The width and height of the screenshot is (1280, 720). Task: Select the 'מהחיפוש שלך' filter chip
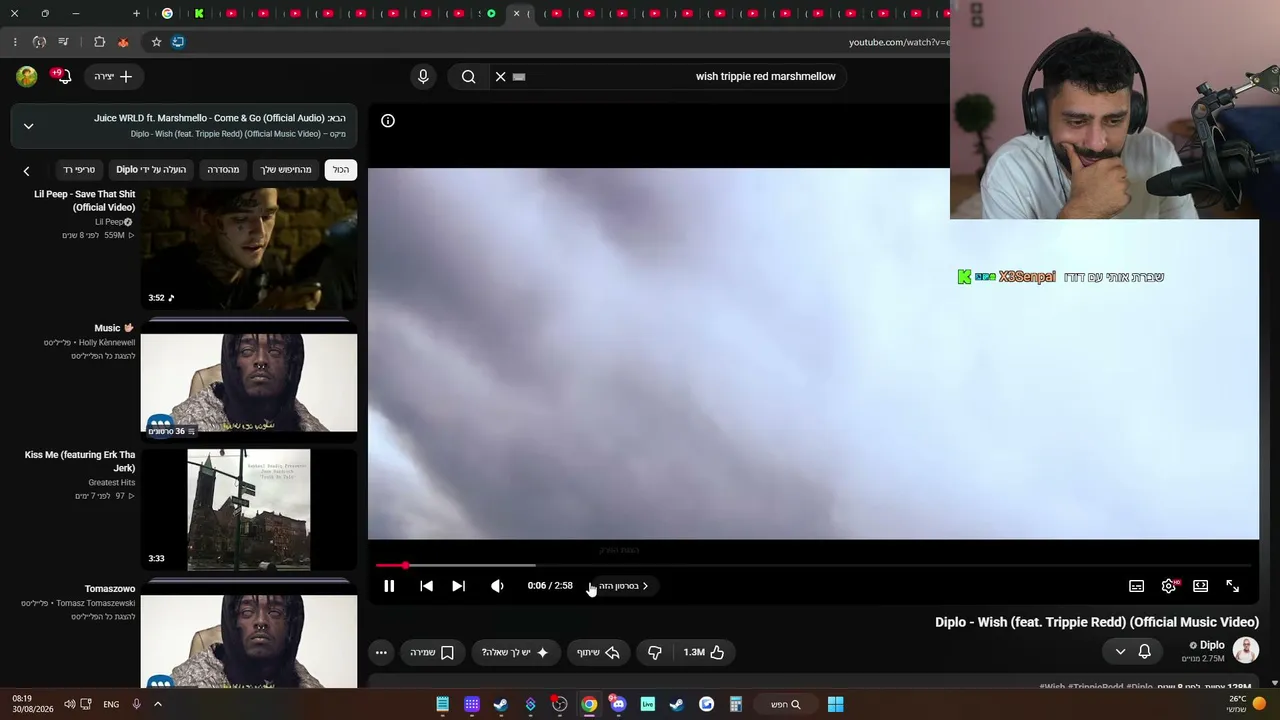click(x=286, y=170)
